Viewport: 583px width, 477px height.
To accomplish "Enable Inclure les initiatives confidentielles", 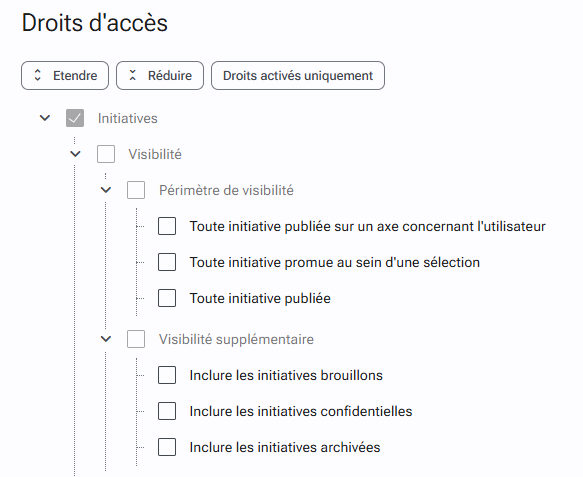I will (x=167, y=411).
